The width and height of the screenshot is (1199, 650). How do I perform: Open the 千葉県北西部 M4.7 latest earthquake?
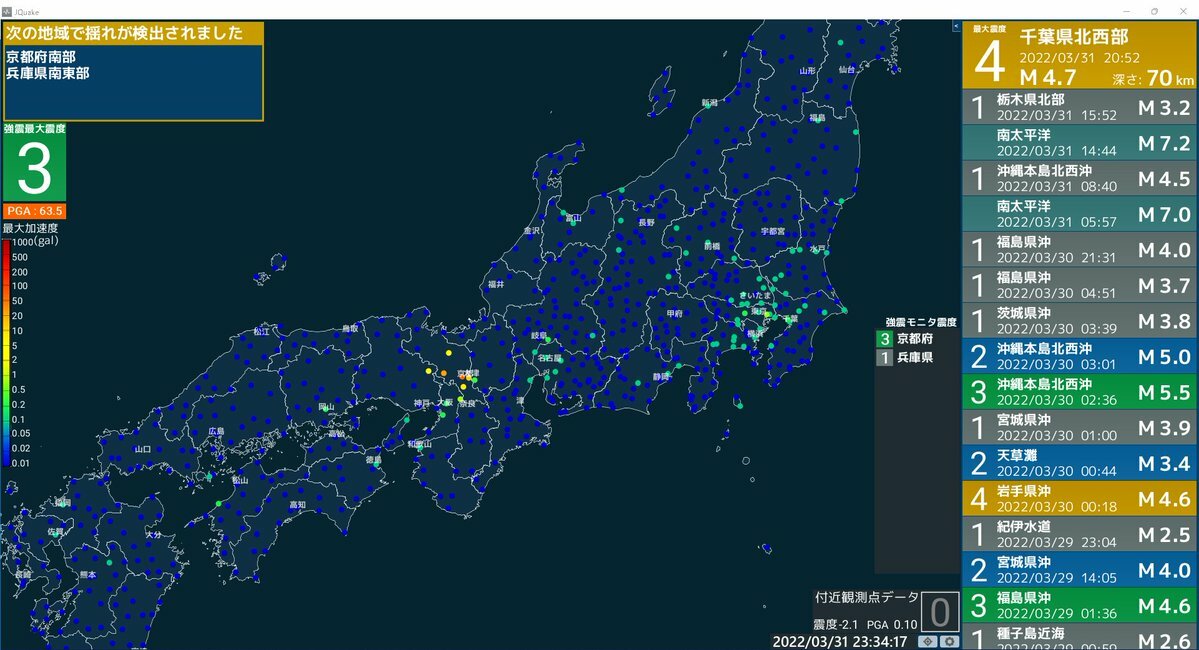pos(1079,56)
